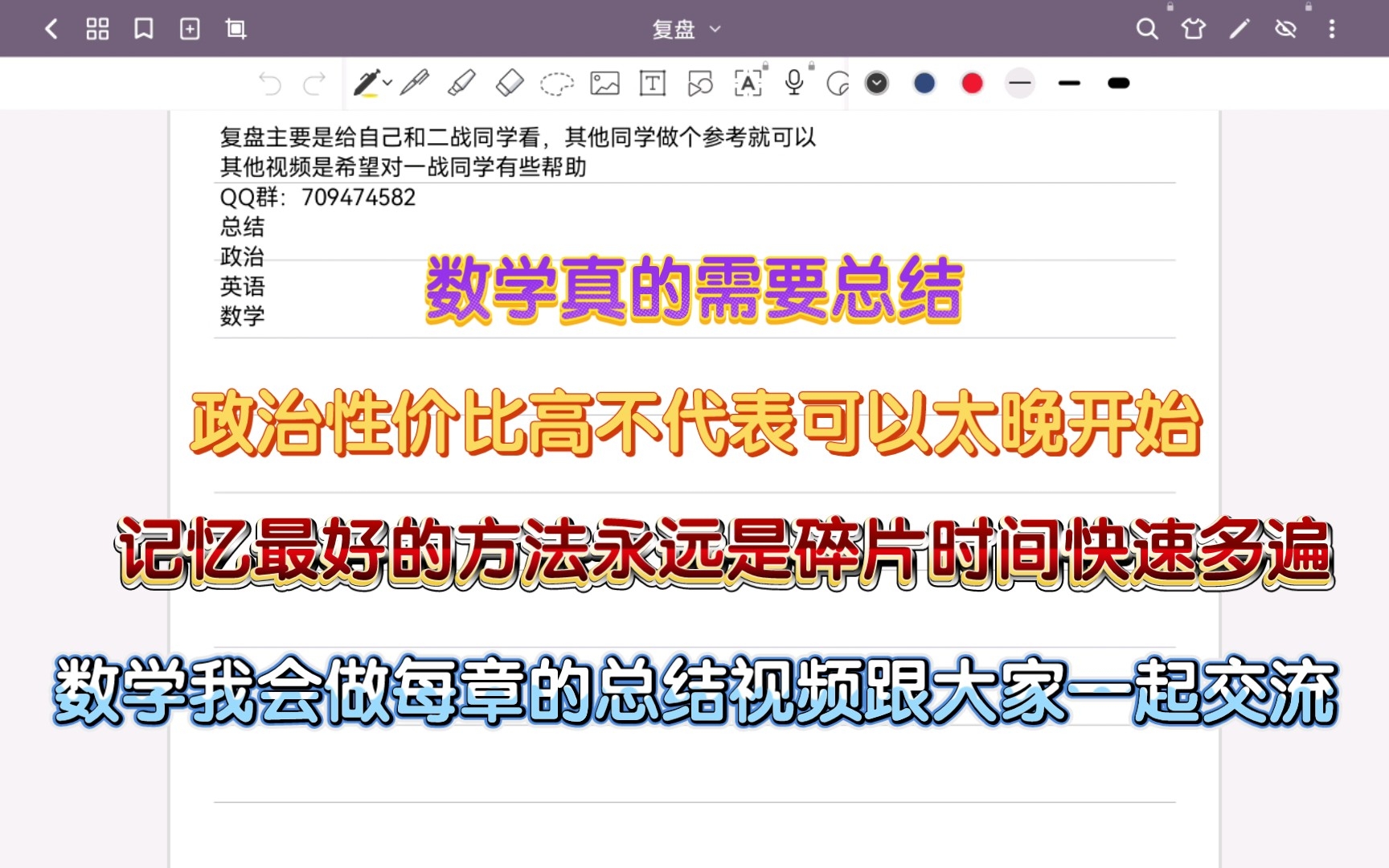1389x868 pixels.
Task: Bookmark this note page
Action: [144, 30]
